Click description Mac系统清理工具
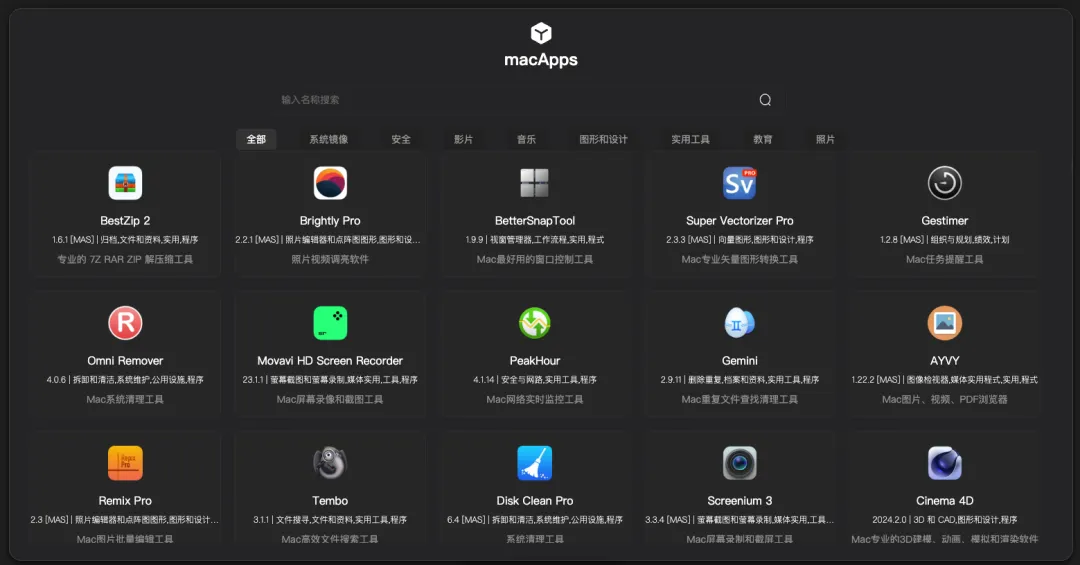Screen dimensions: 1080x565 click(125, 399)
